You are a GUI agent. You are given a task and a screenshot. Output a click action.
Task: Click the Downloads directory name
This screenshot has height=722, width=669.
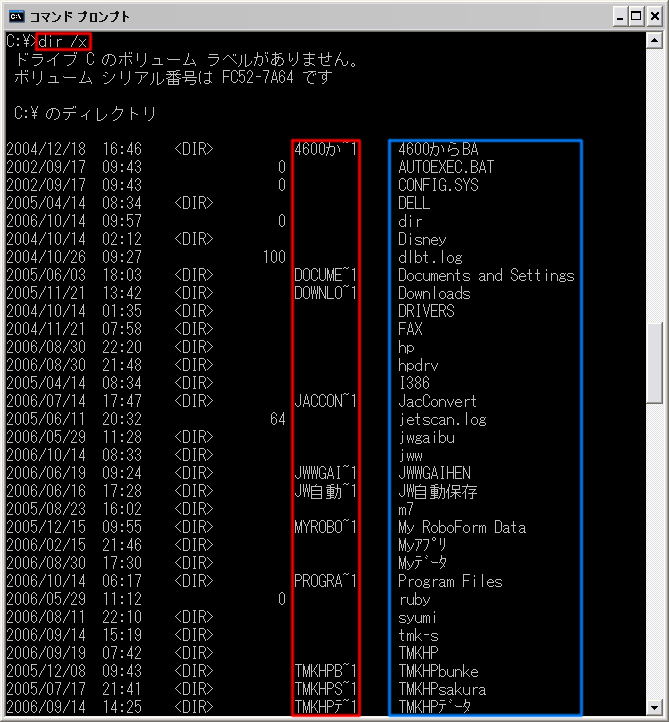click(x=434, y=293)
